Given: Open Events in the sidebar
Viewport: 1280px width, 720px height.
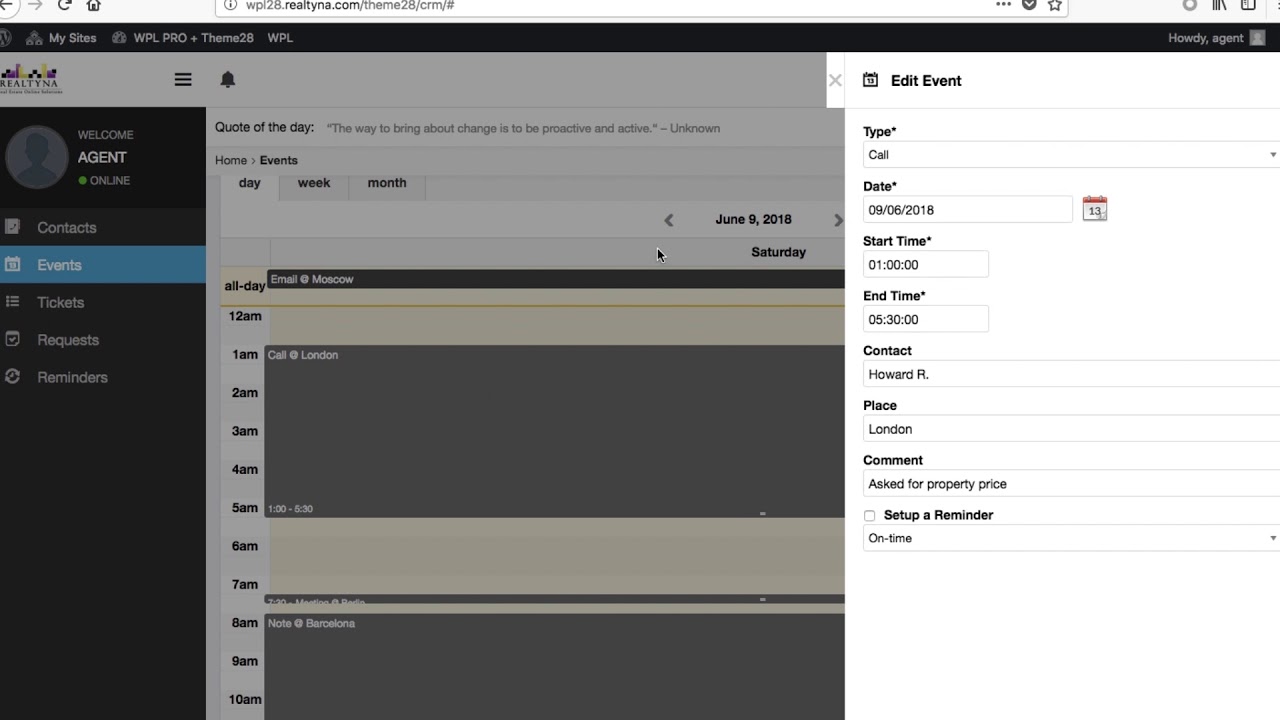Looking at the screenshot, I should point(103,265).
